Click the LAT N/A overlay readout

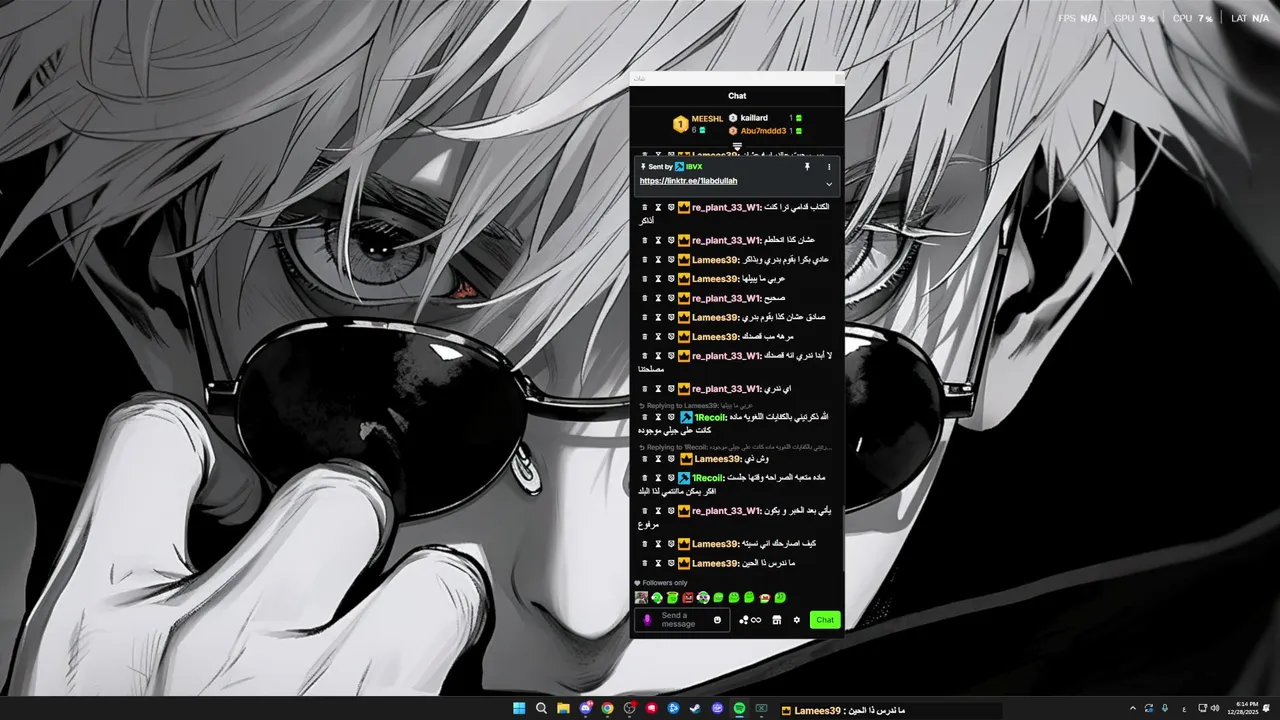1250,18
